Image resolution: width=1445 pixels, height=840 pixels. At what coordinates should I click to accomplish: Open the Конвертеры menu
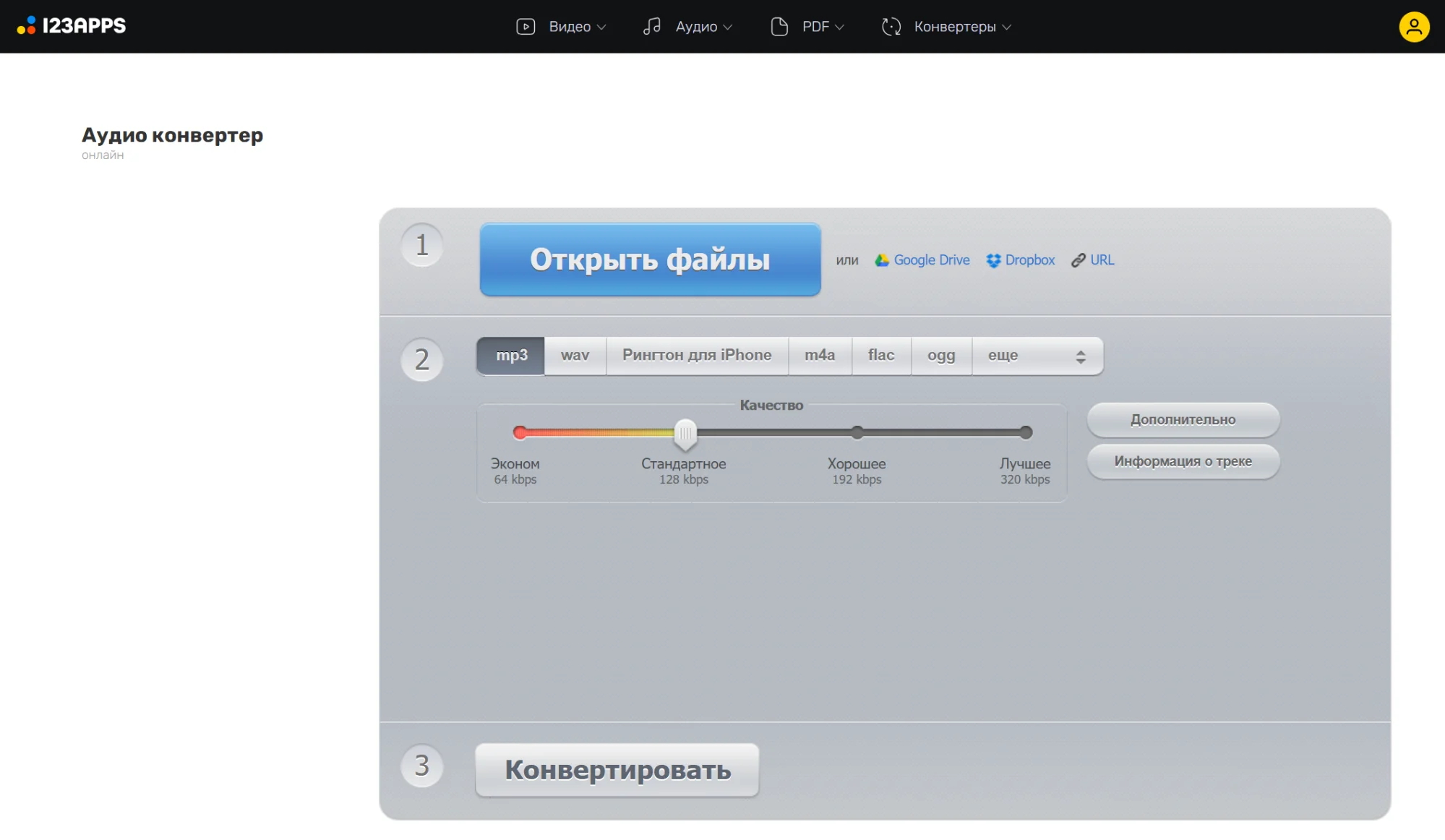click(x=955, y=27)
